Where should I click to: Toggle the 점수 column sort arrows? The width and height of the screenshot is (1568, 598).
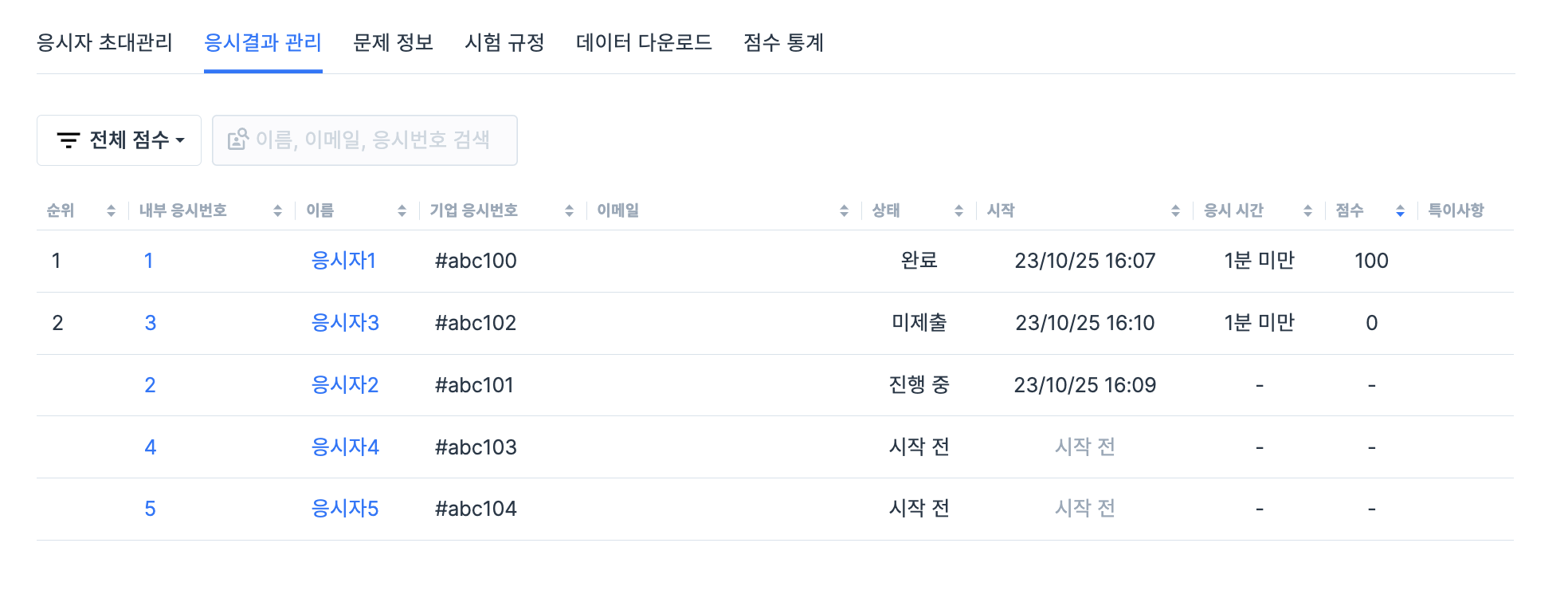[1400, 210]
